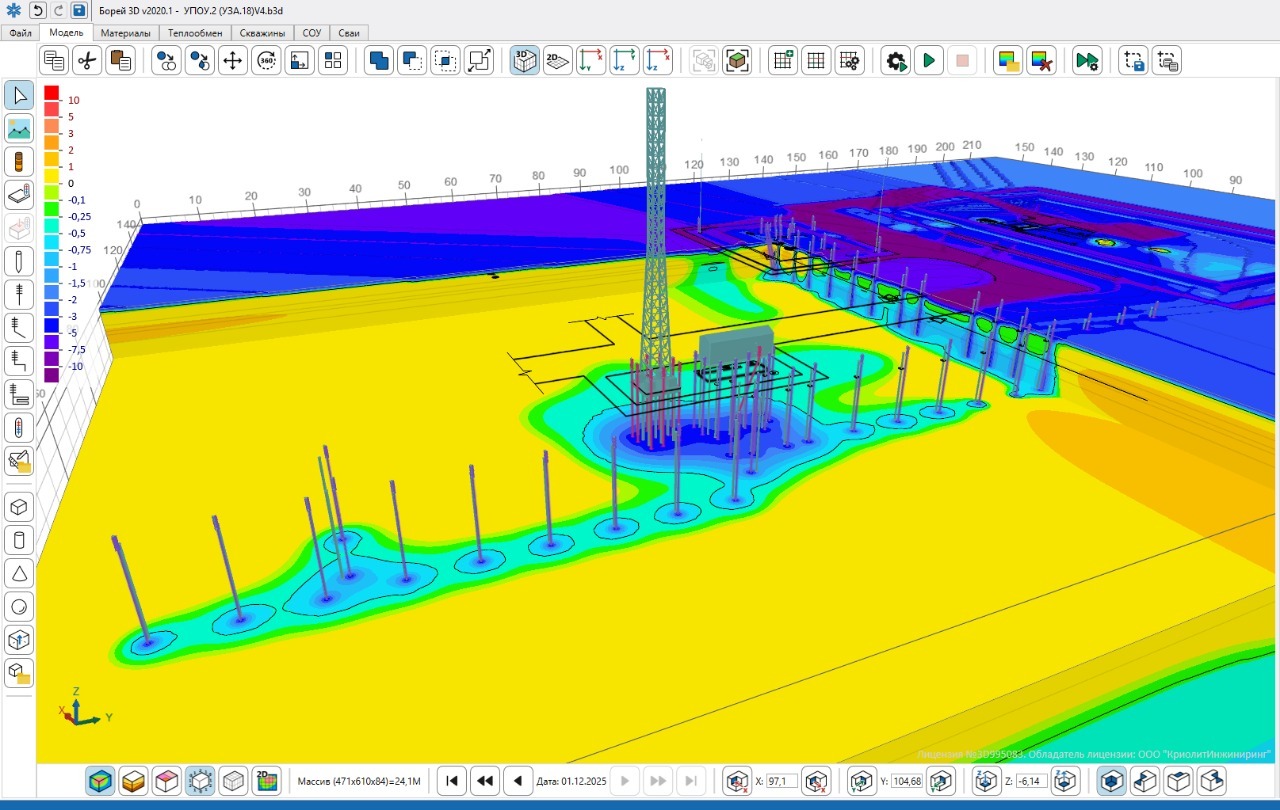
Task: Open calculation settings gear icon
Action: (896, 61)
